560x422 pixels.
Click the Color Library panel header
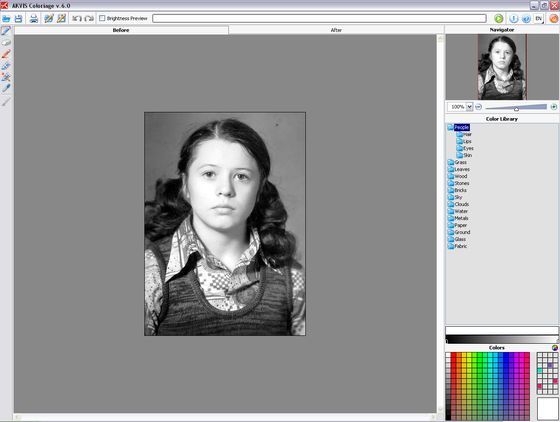click(x=501, y=119)
